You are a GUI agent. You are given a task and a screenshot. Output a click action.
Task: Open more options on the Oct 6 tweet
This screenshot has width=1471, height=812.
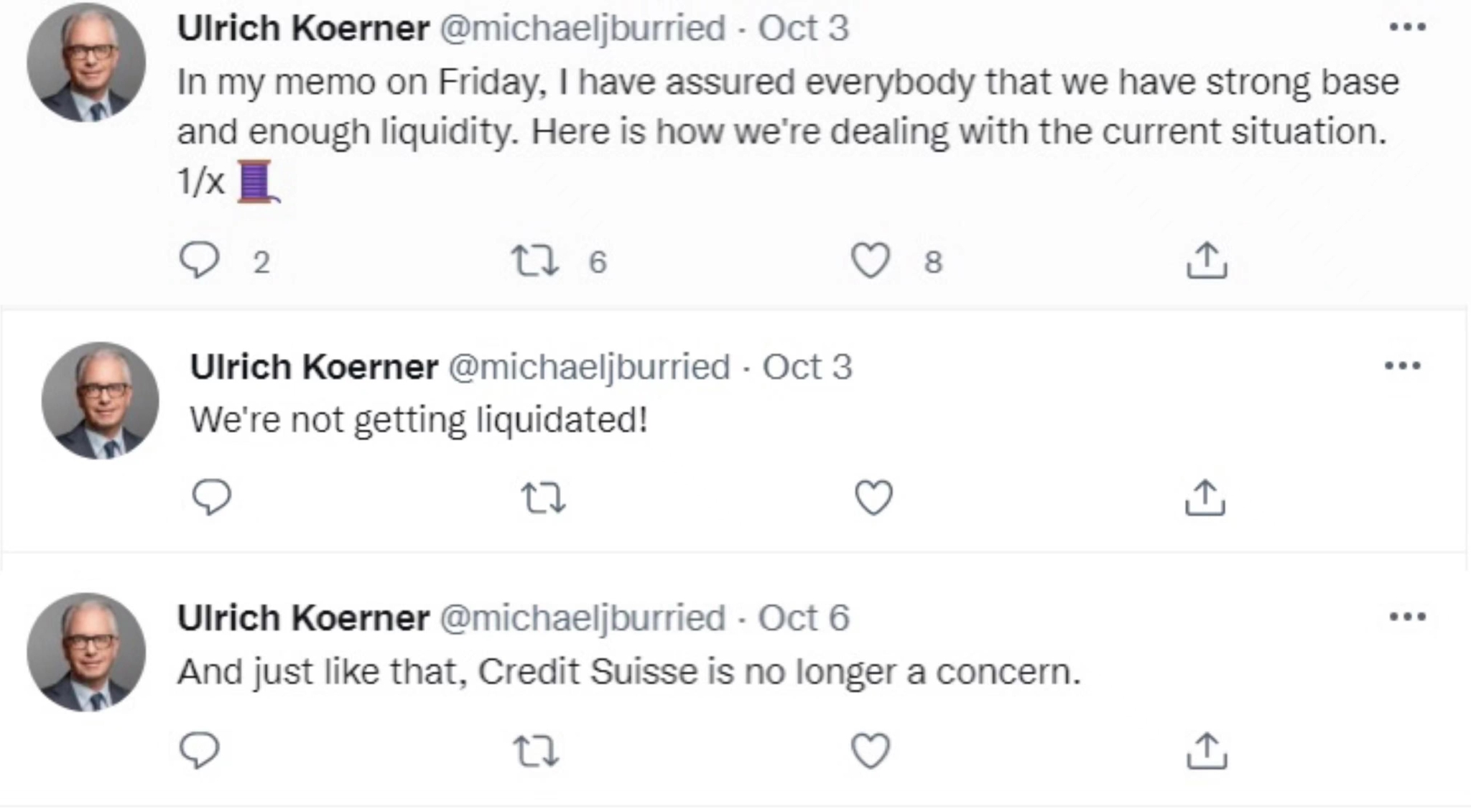click(x=1407, y=617)
